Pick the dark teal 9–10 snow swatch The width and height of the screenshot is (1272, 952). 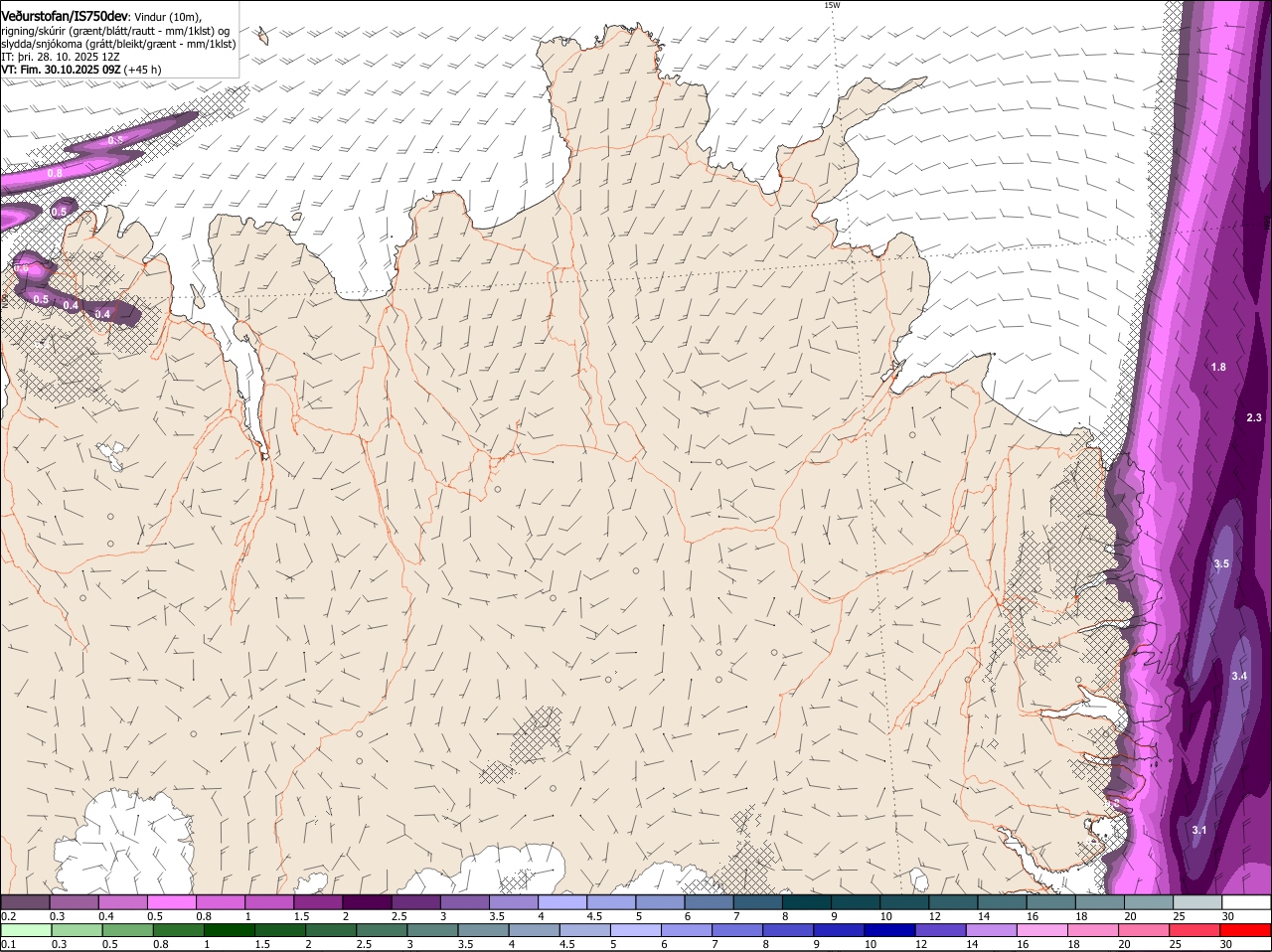856,901
